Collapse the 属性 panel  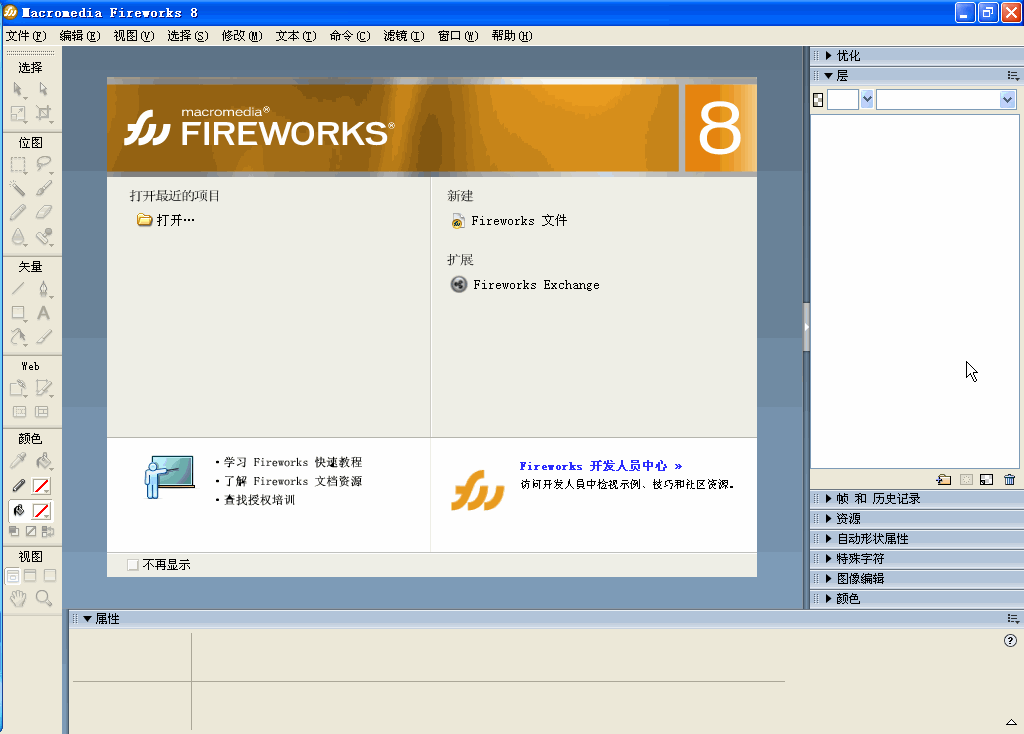point(87,619)
